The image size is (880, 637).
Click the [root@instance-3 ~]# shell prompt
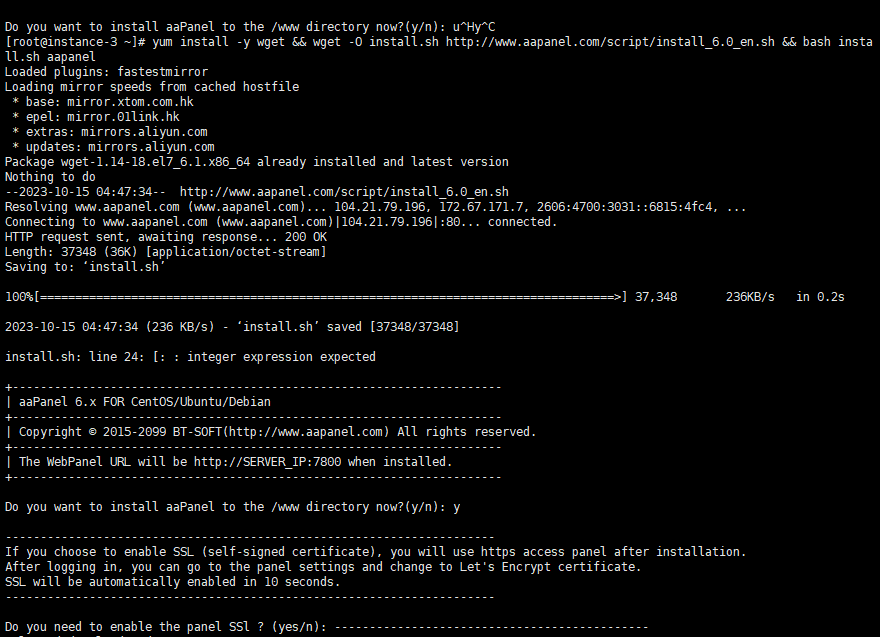(76, 42)
